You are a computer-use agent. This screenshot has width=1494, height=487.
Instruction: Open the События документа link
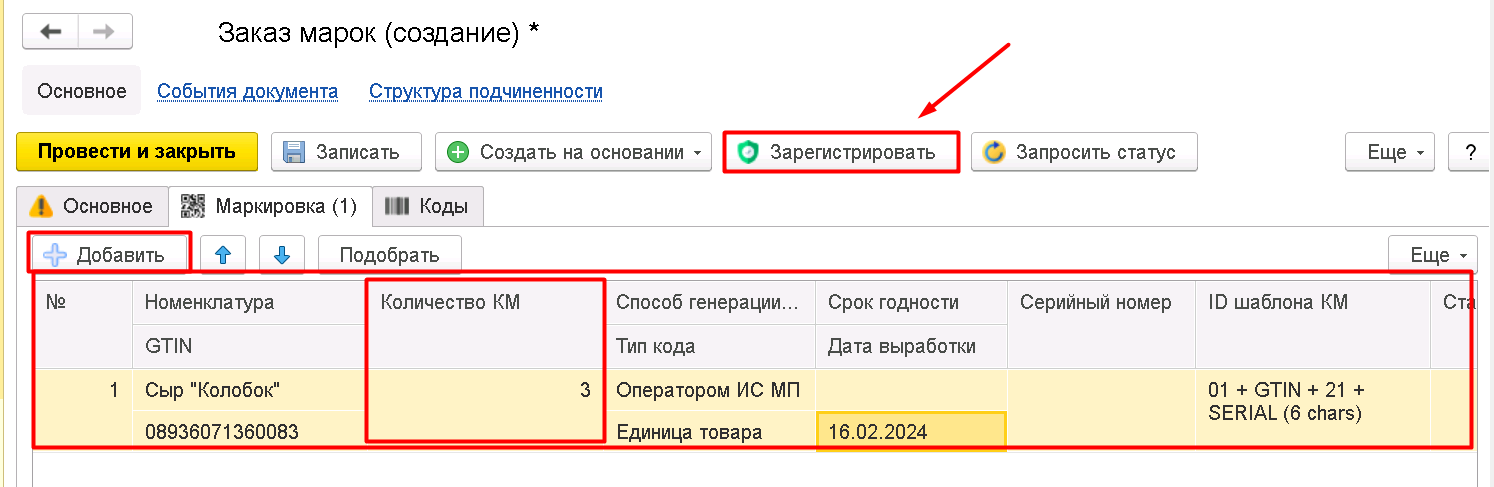tap(247, 91)
